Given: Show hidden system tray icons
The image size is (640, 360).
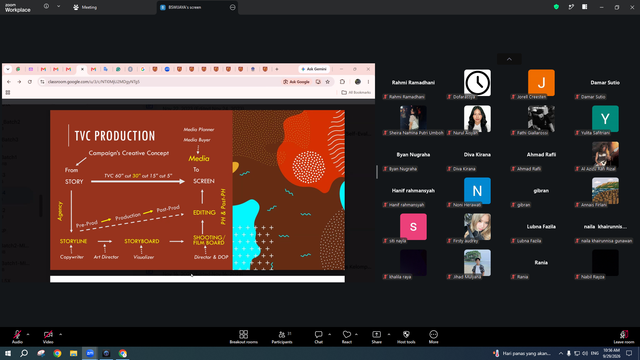Looking at the screenshot, I should (x=561, y=353).
